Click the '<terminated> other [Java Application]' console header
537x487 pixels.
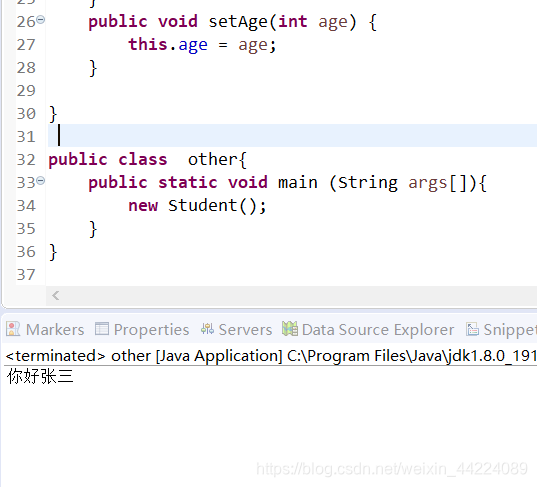[x=144, y=356]
